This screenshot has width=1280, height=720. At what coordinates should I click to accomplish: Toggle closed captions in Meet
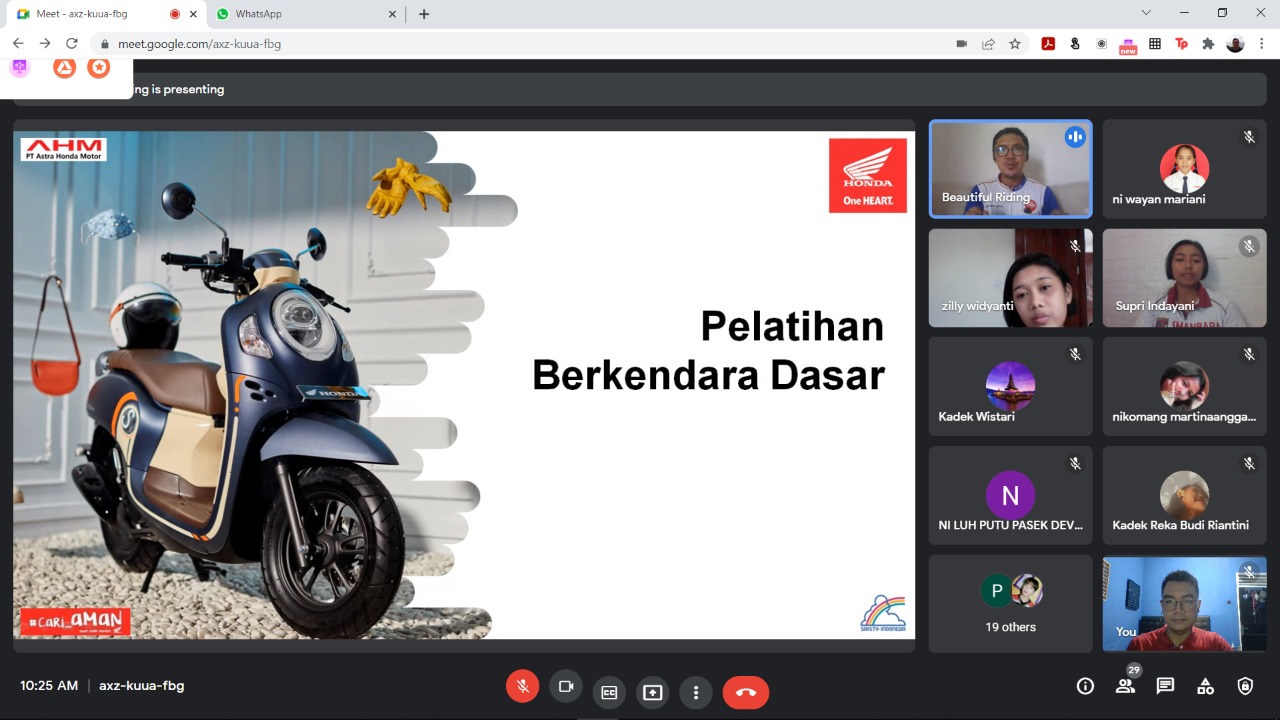pyautogui.click(x=609, y=692)
